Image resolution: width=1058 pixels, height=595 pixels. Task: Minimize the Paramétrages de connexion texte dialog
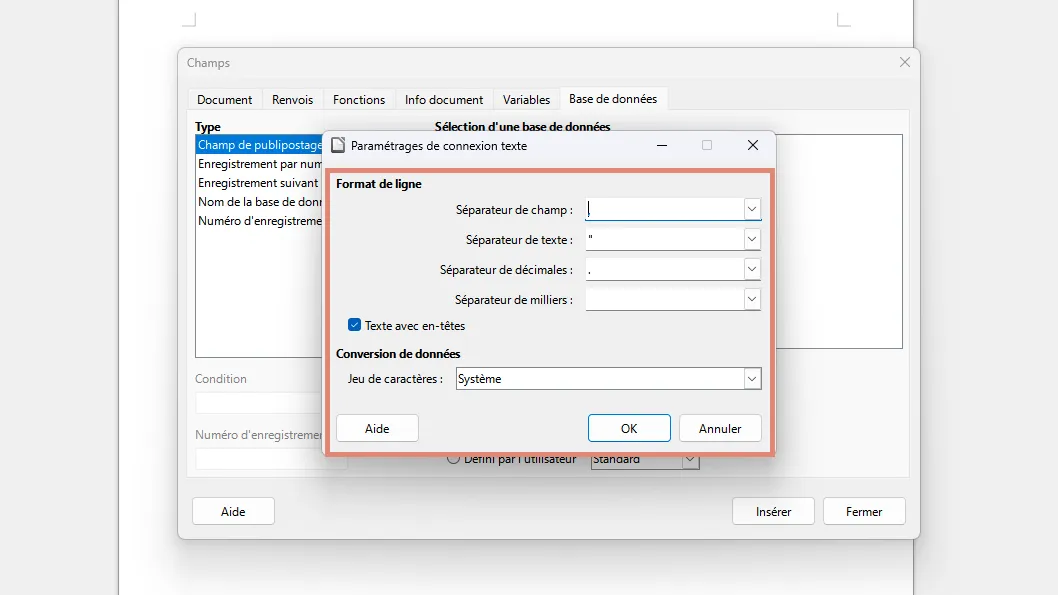(662, 145)
